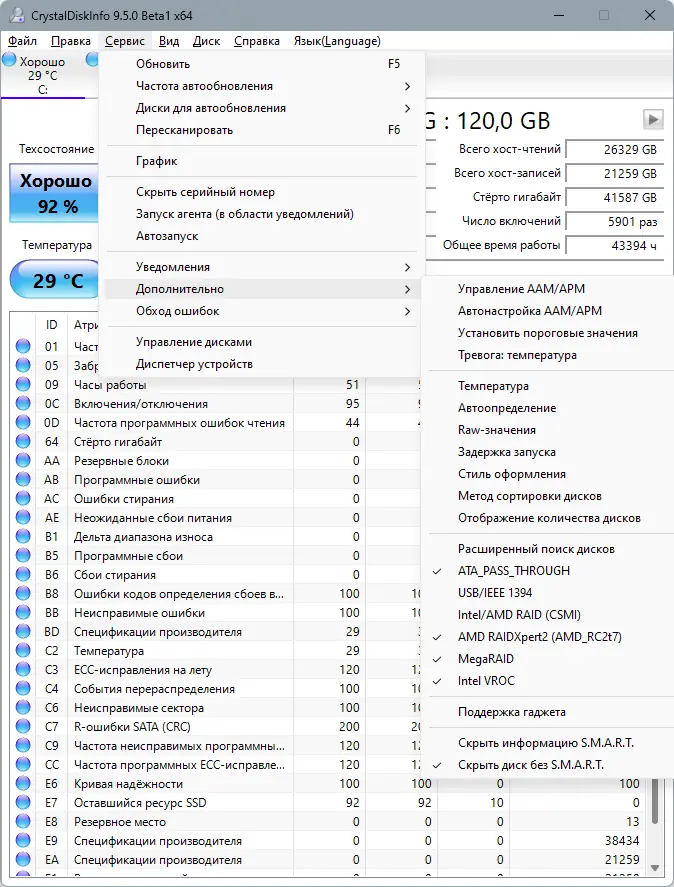Click the status orb for attribute E7
Image resolution: width=674 pixels, height=887 pixels.
pyautogui.click(x=23, y=803)
